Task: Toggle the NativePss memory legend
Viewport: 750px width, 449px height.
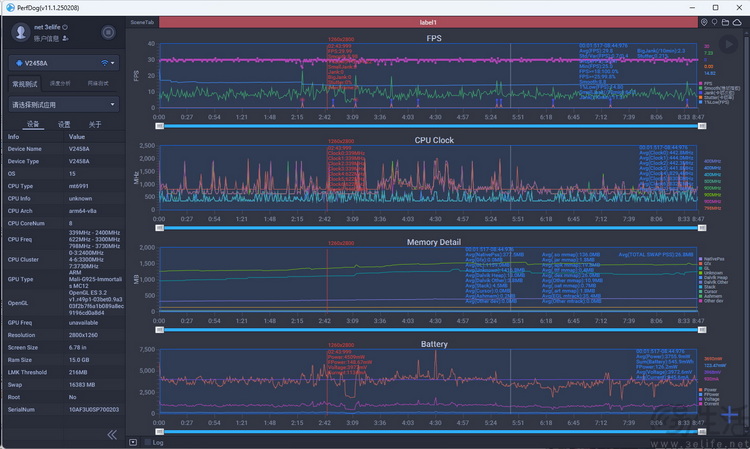Action: 712,259
